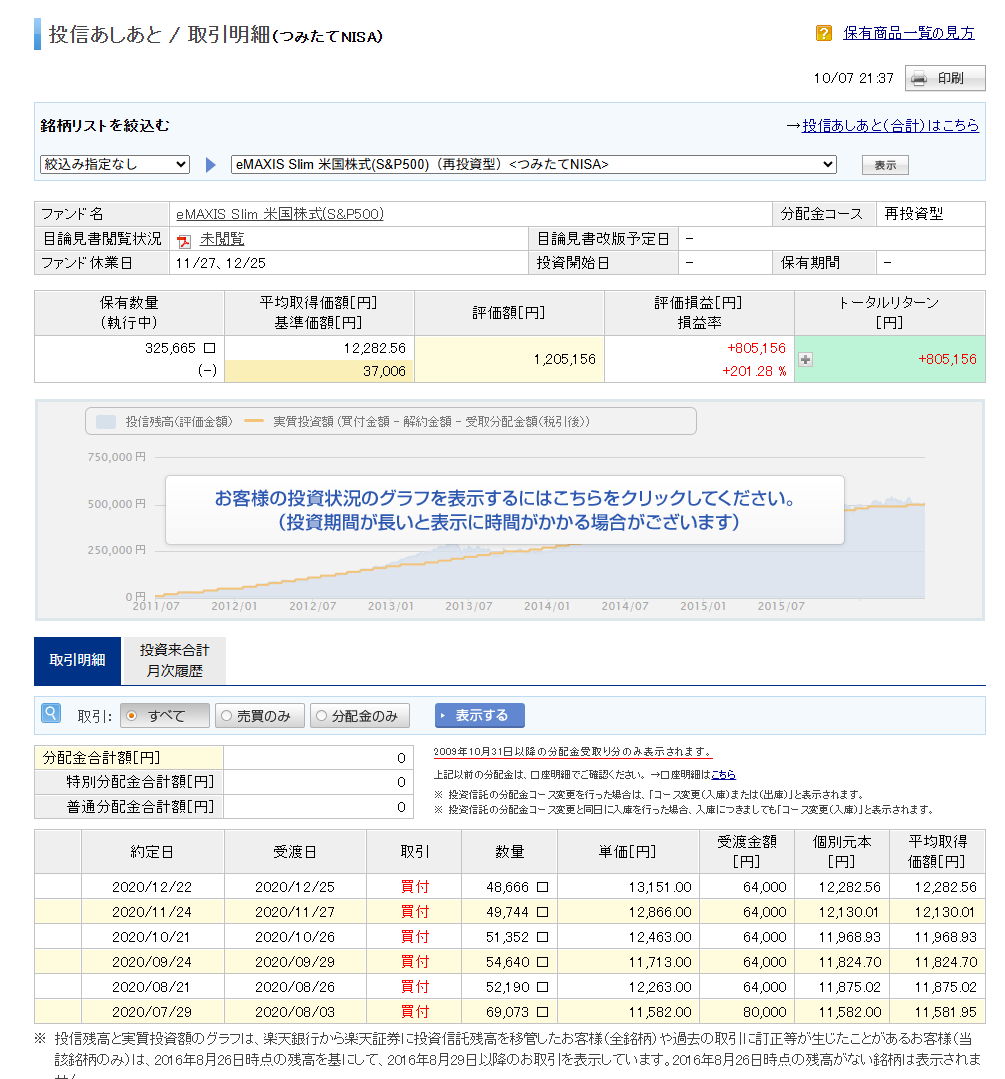Screen dimensions: 1005x1079
Task: Click the orange 実質投資額 legend line
Action: coord(254,422)
